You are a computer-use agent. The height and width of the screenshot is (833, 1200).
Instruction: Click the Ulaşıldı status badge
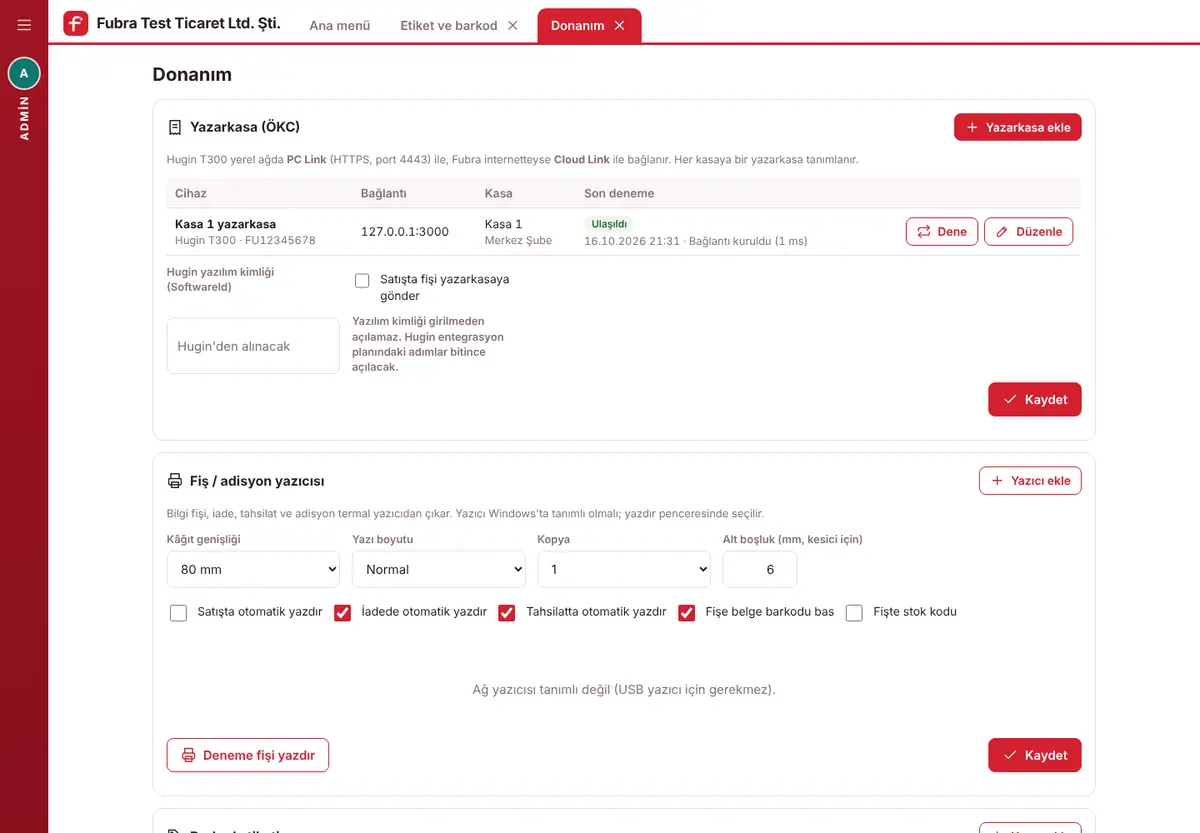tap(609, 224)
